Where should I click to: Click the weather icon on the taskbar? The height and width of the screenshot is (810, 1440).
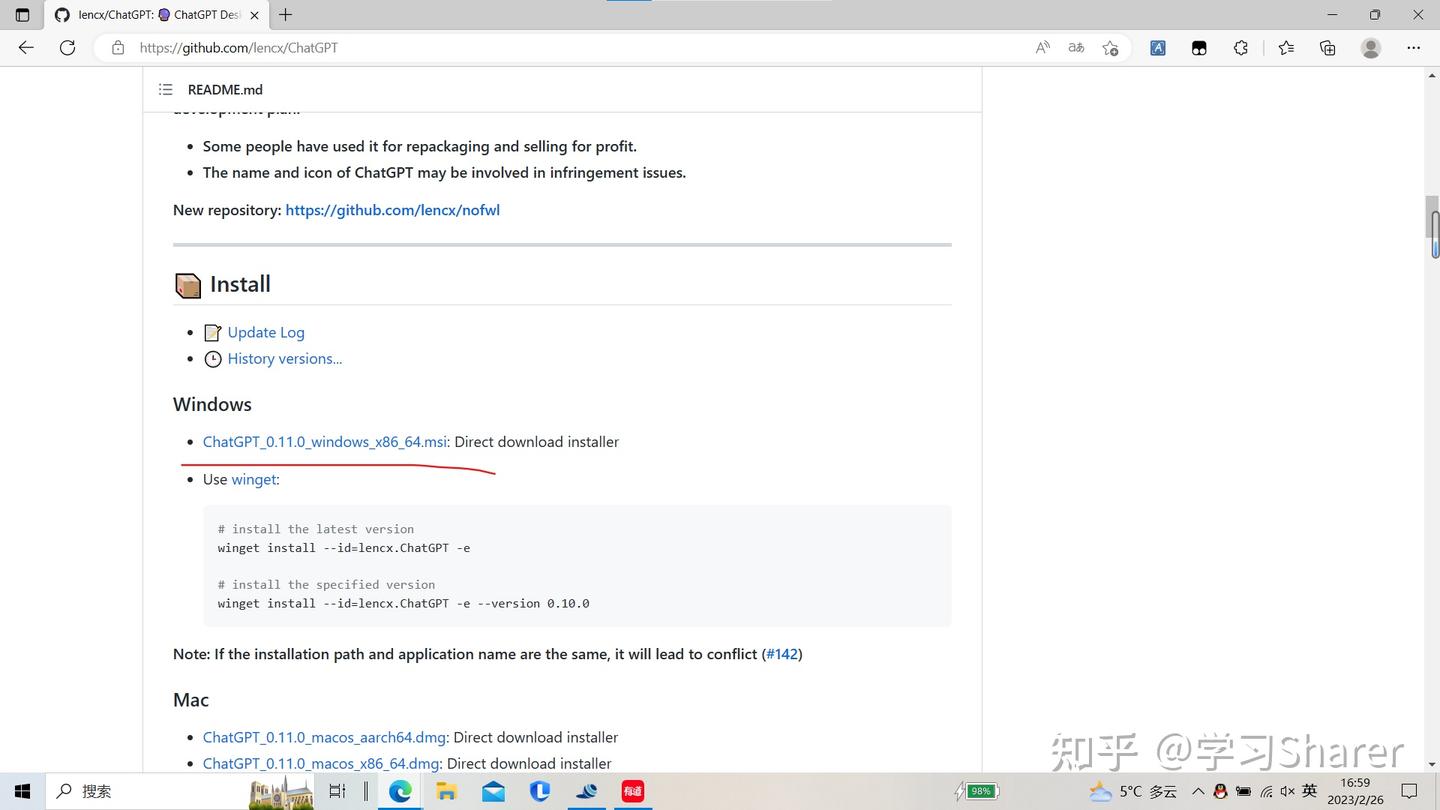(x=1100, y=791)
